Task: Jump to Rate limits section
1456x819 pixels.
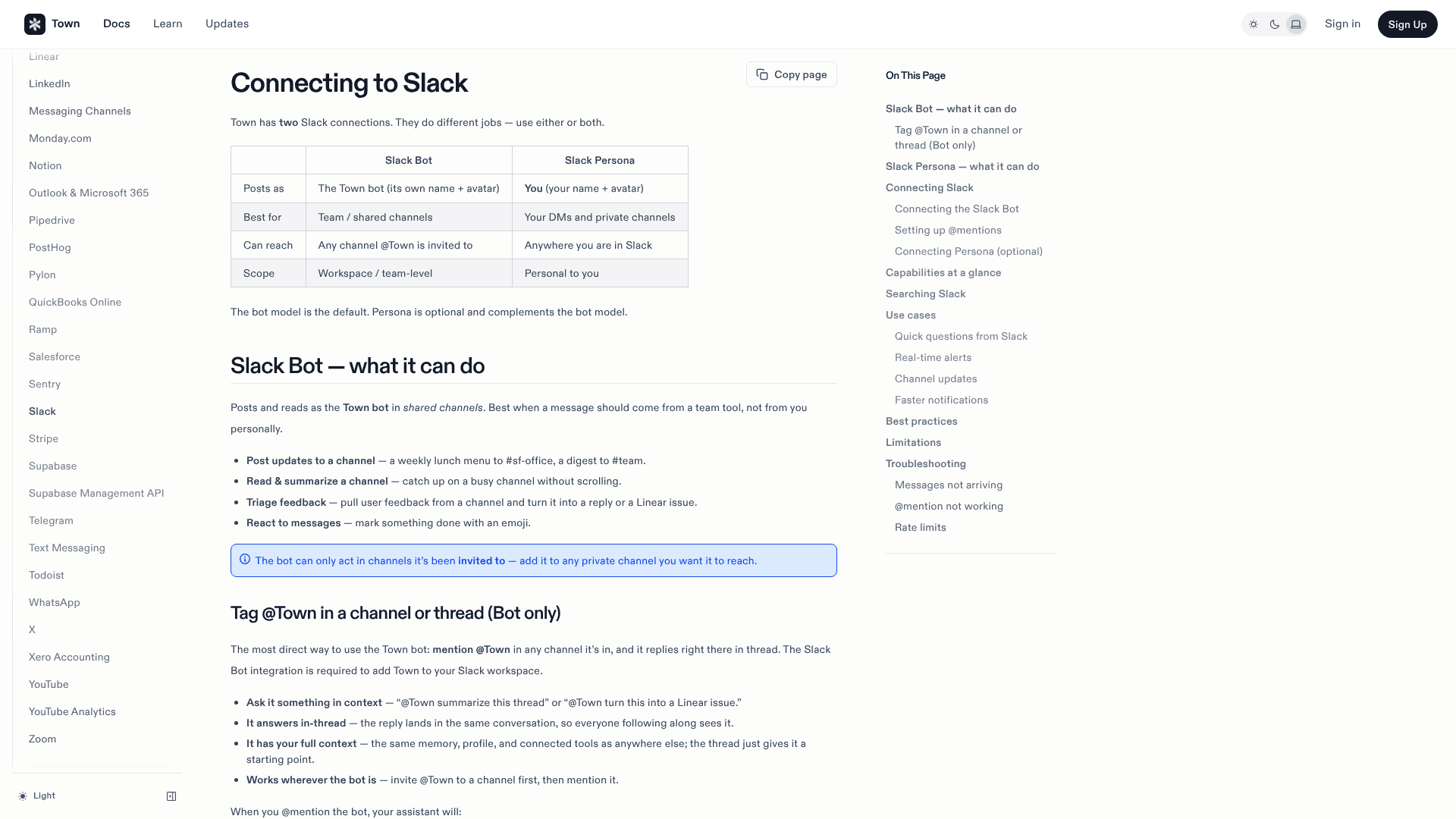Action: [920, 528]
